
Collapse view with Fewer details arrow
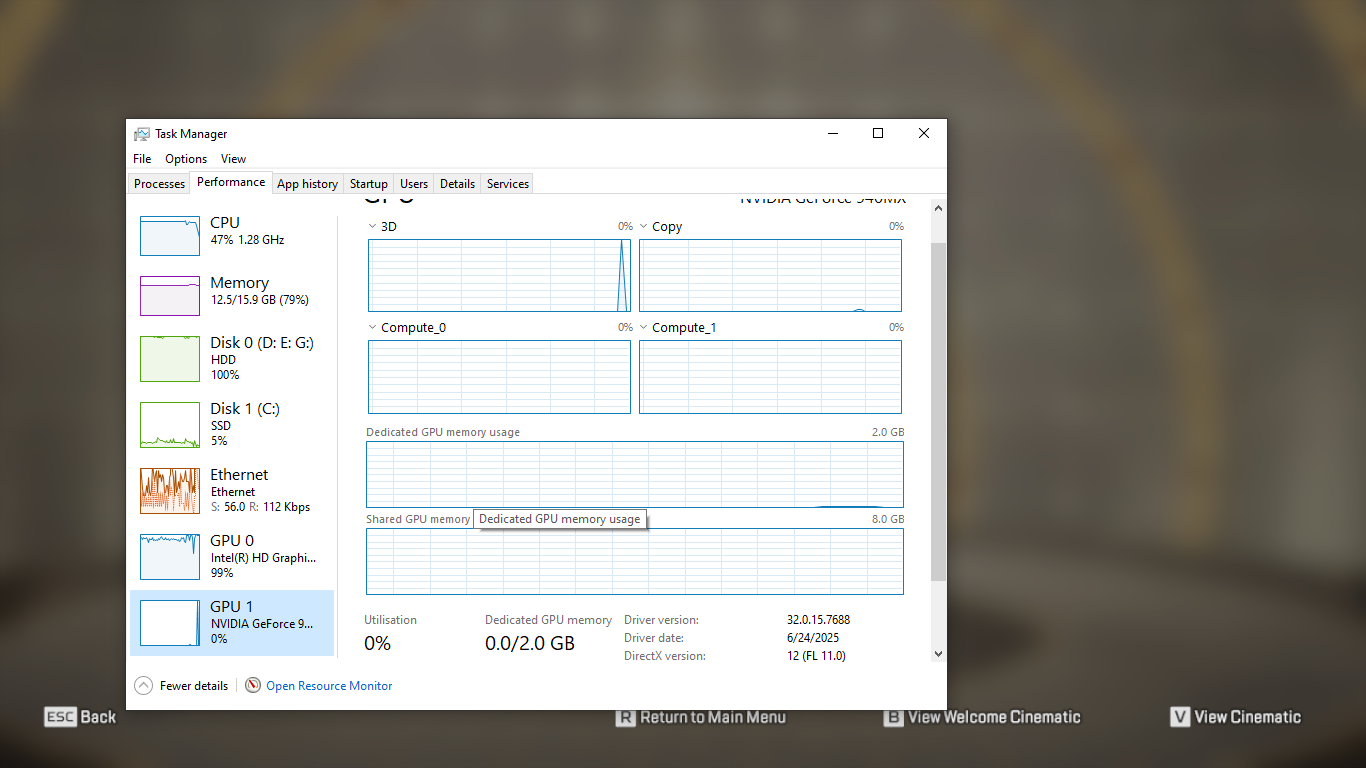(144, 686)
